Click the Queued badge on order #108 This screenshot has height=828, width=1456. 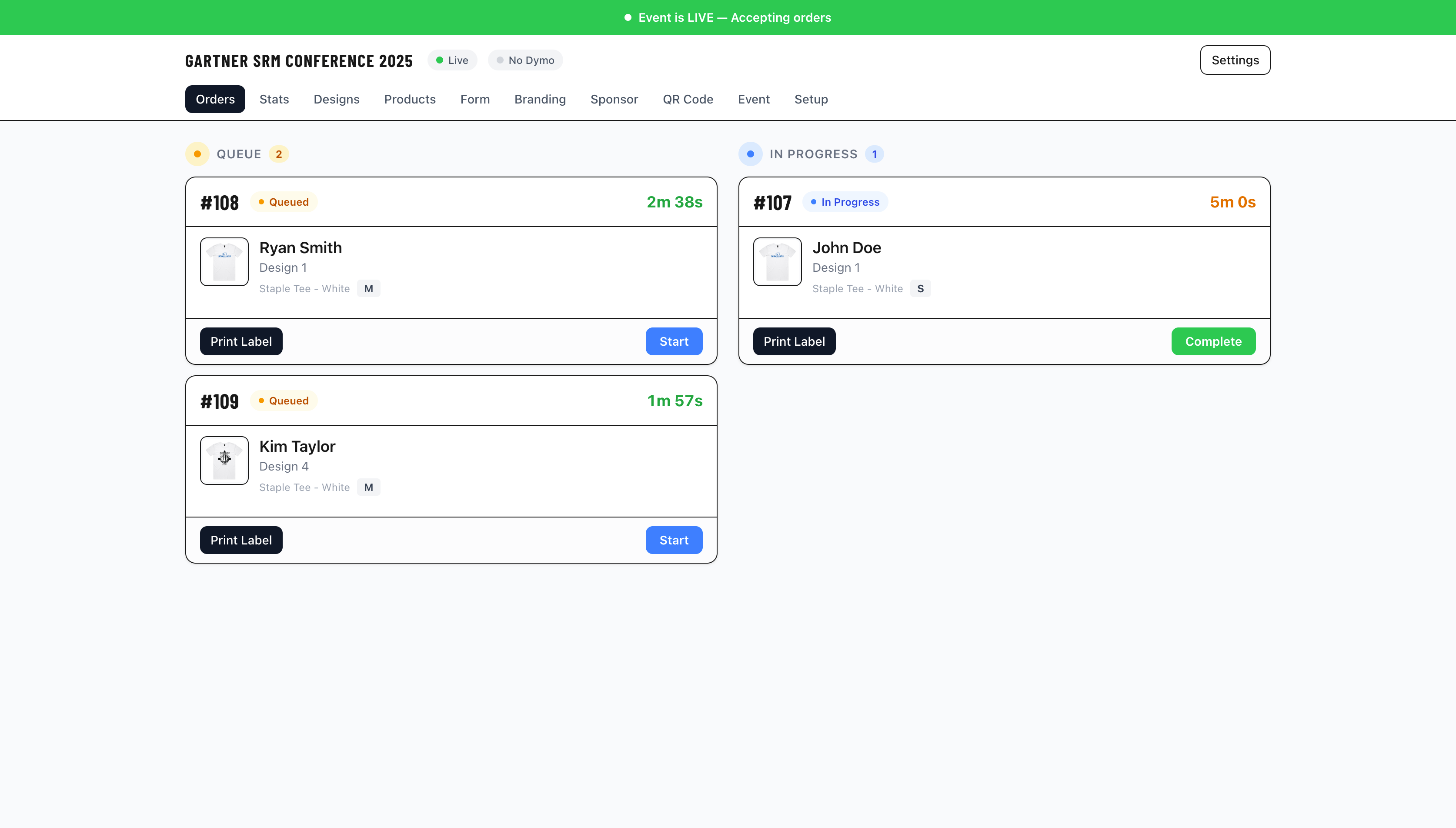284,202
